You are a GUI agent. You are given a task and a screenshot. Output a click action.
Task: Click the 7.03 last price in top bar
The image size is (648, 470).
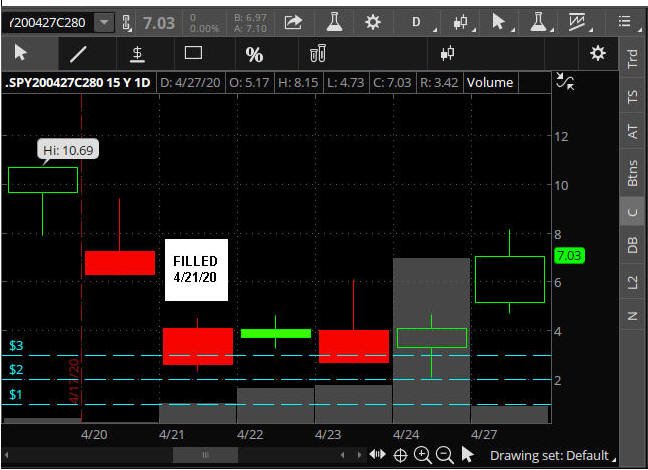(x=159, y=23)
